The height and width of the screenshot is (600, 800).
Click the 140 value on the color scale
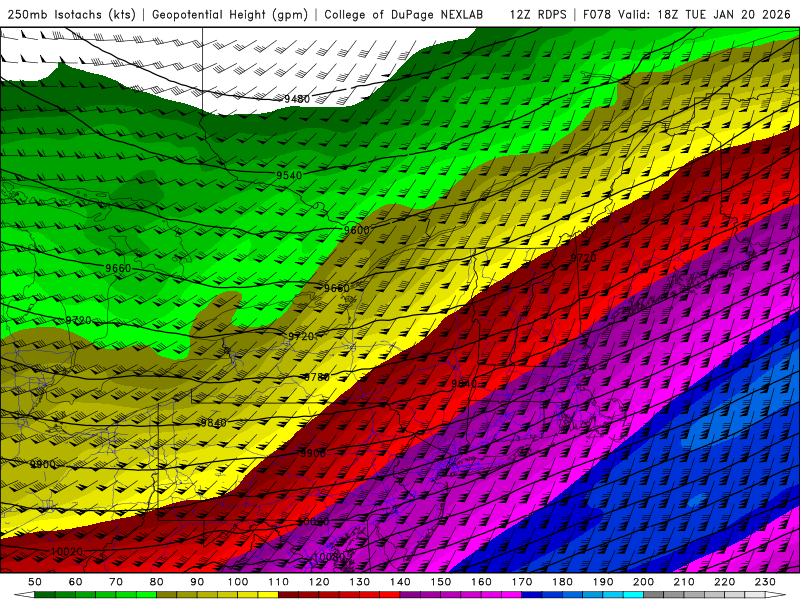click(x=400, y=582)
